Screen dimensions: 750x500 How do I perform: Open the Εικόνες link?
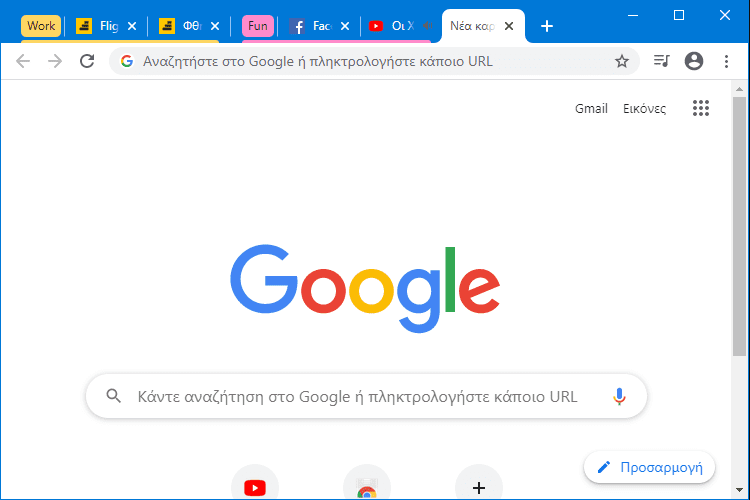(x=644, y=109)
